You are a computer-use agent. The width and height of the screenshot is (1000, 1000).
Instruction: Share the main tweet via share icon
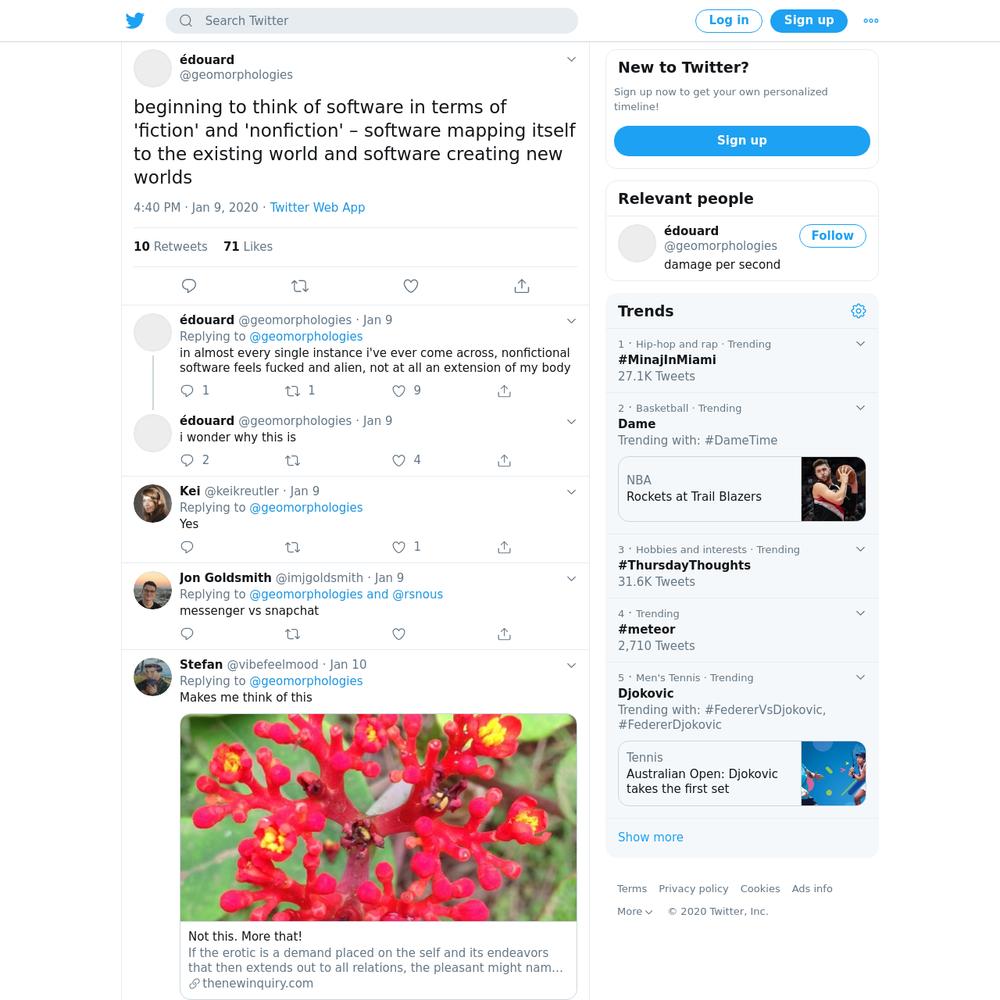[522, 286]
